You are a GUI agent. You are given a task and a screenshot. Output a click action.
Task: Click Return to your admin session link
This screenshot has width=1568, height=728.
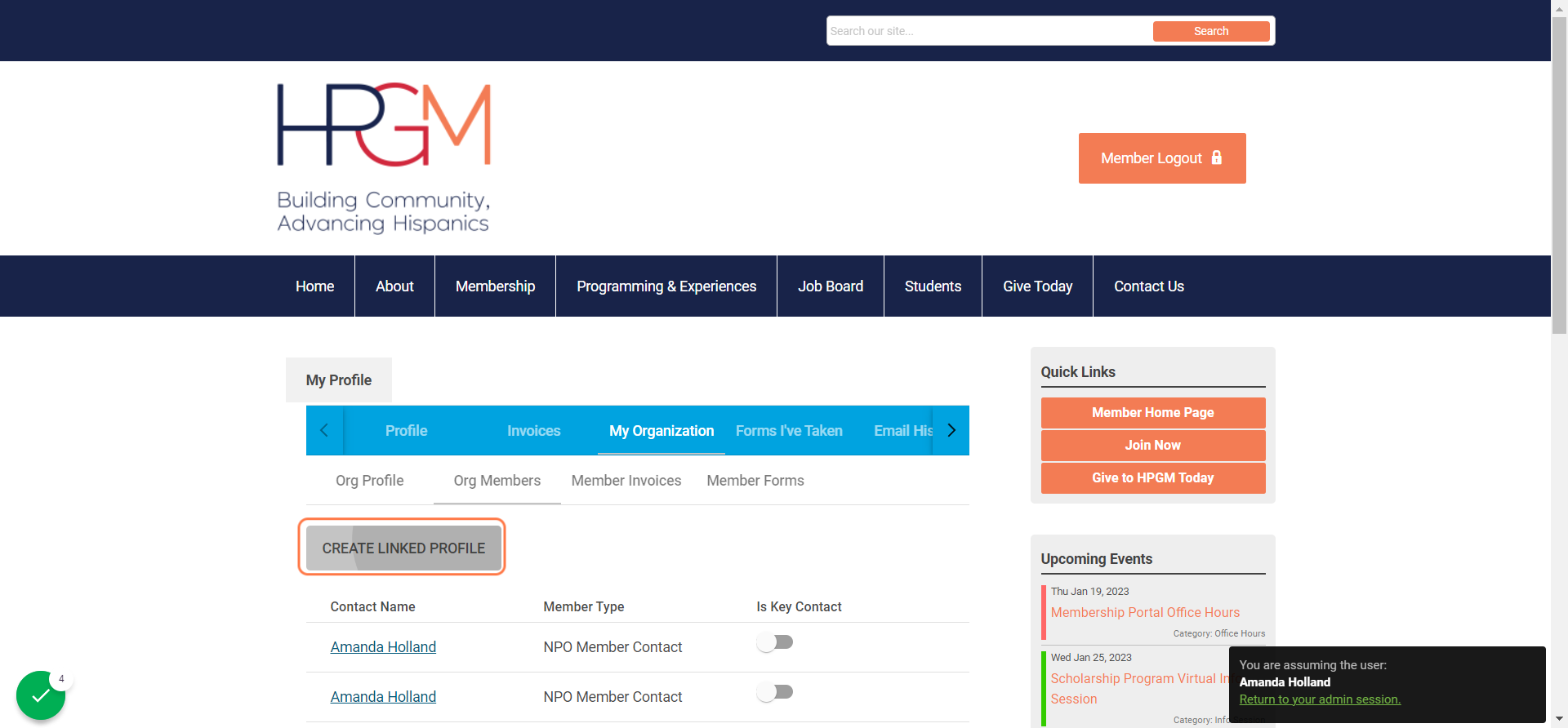[1320, 699]
